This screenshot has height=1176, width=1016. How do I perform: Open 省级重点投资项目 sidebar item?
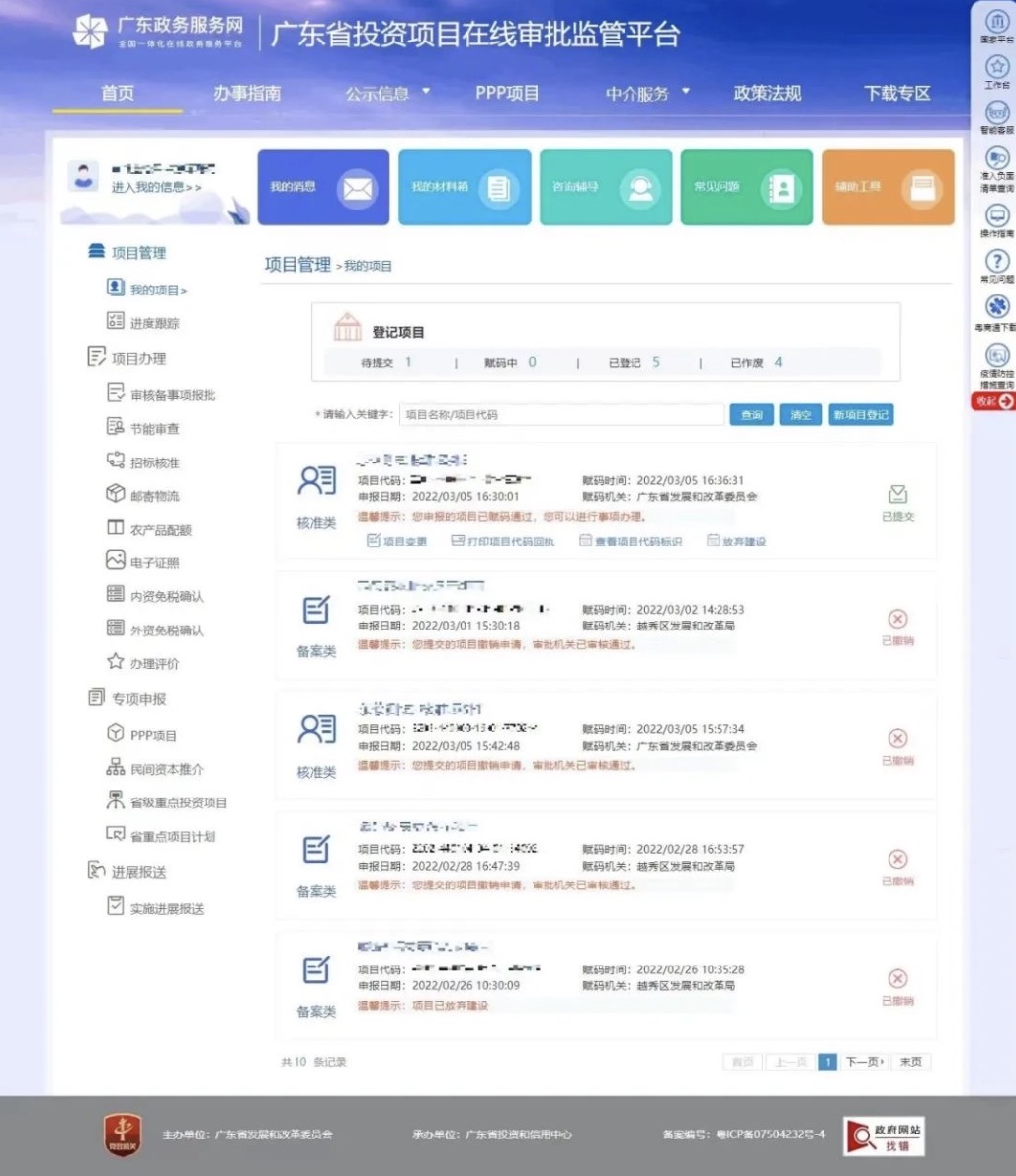pyautogui.click(x=166, y=801)
